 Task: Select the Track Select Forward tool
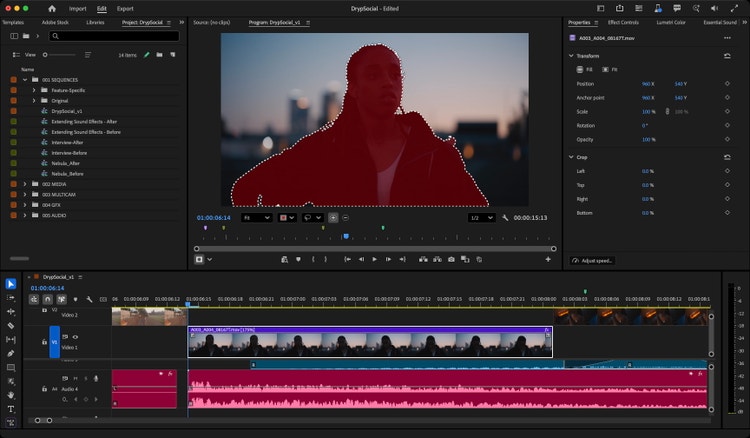coord(11,297)
